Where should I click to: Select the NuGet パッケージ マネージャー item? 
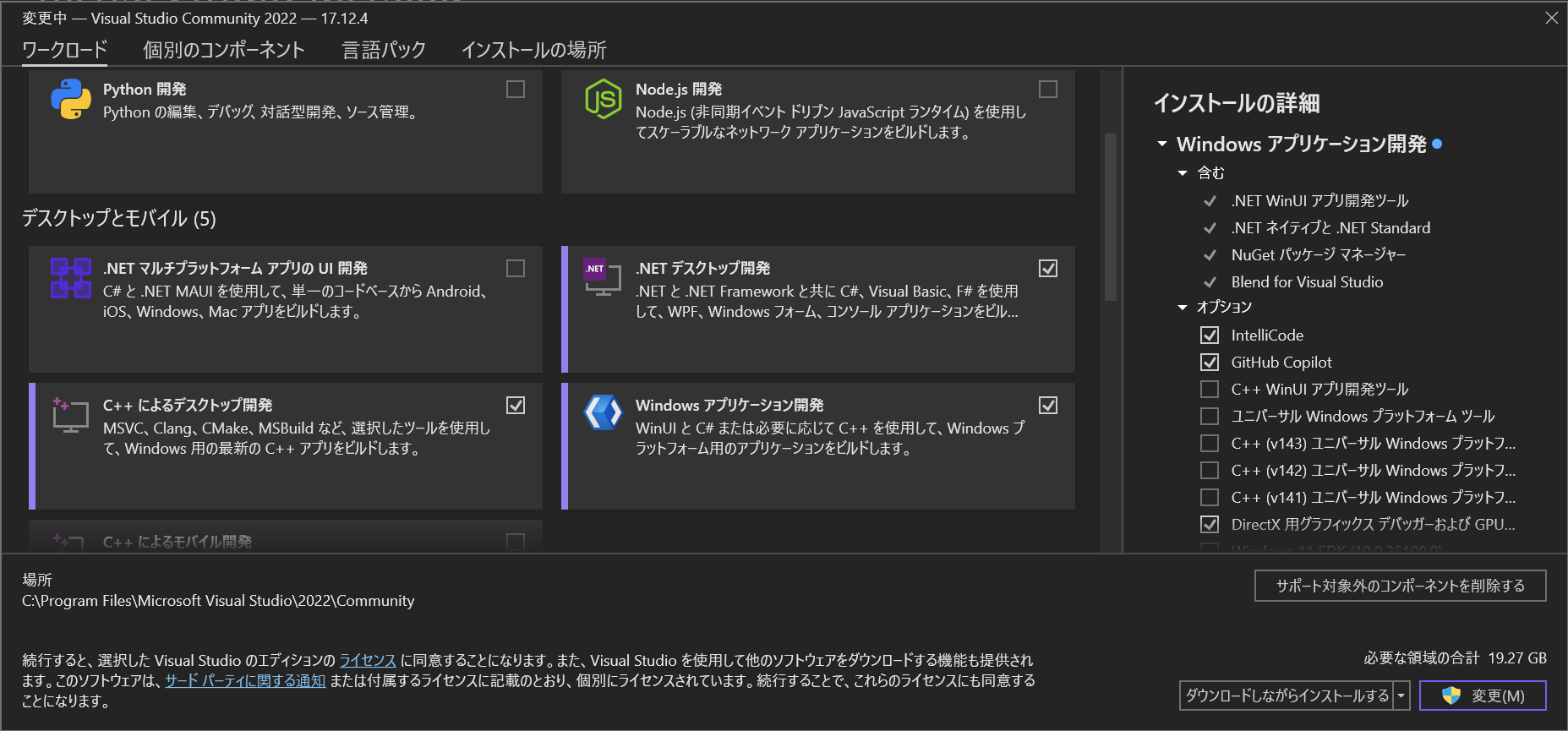point(1319,255)
